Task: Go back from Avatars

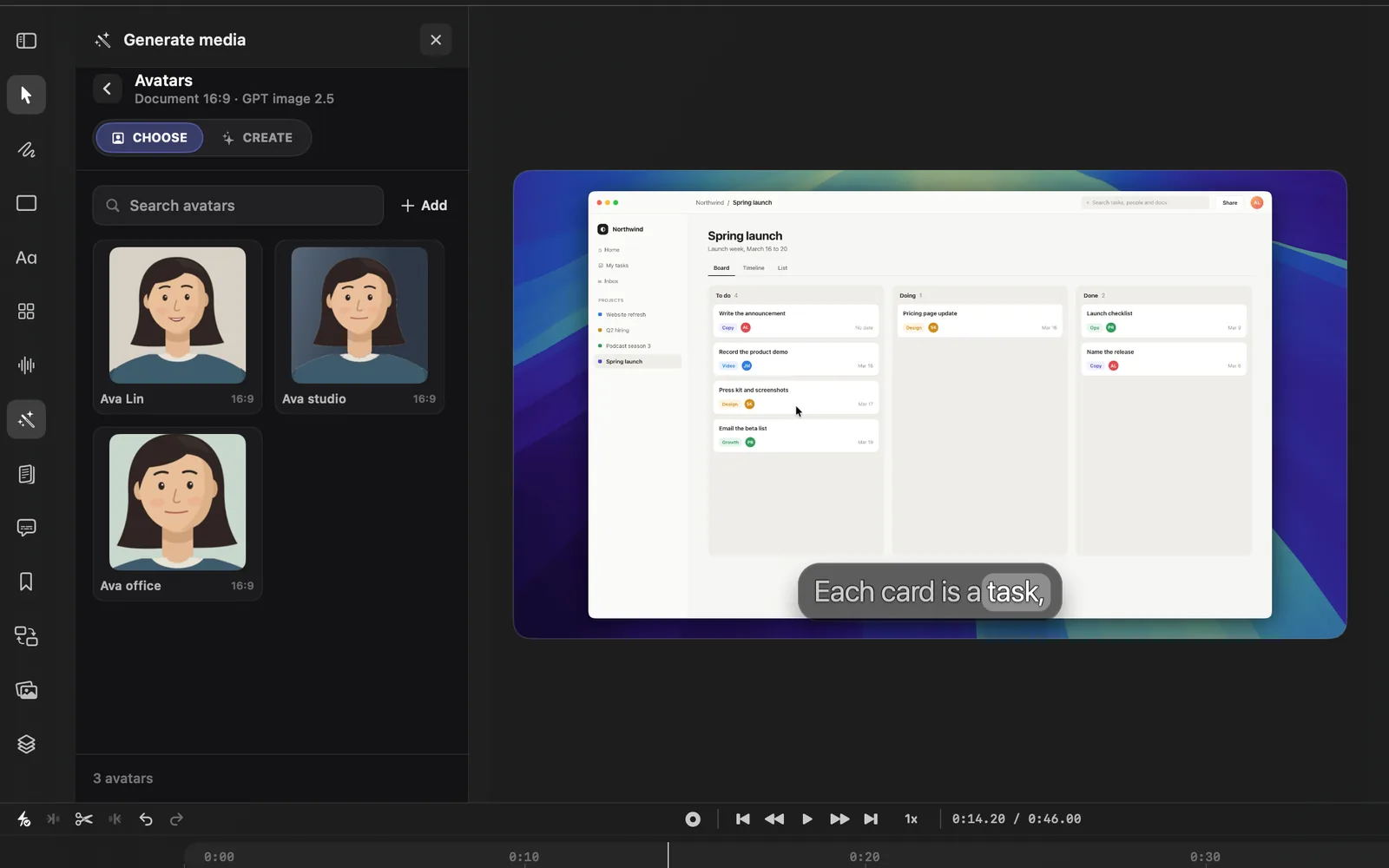Action: (x=108, y=89)
